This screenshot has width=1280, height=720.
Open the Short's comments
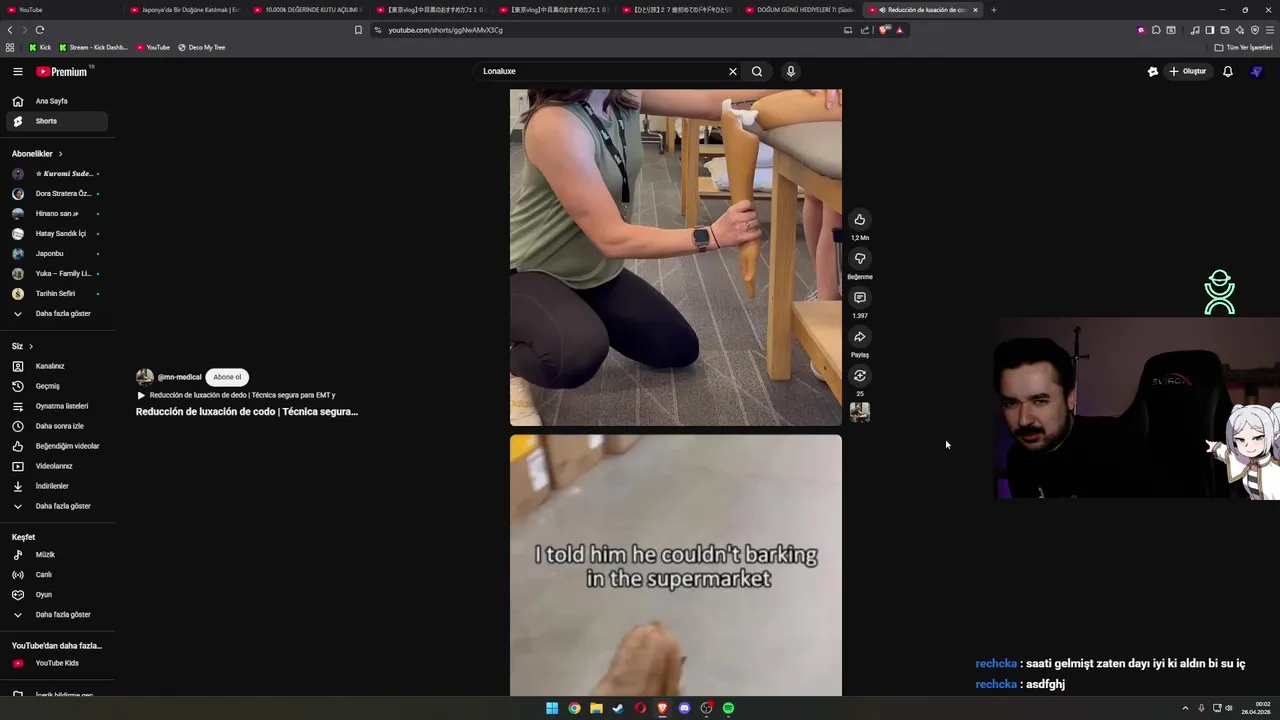point(860,298)
